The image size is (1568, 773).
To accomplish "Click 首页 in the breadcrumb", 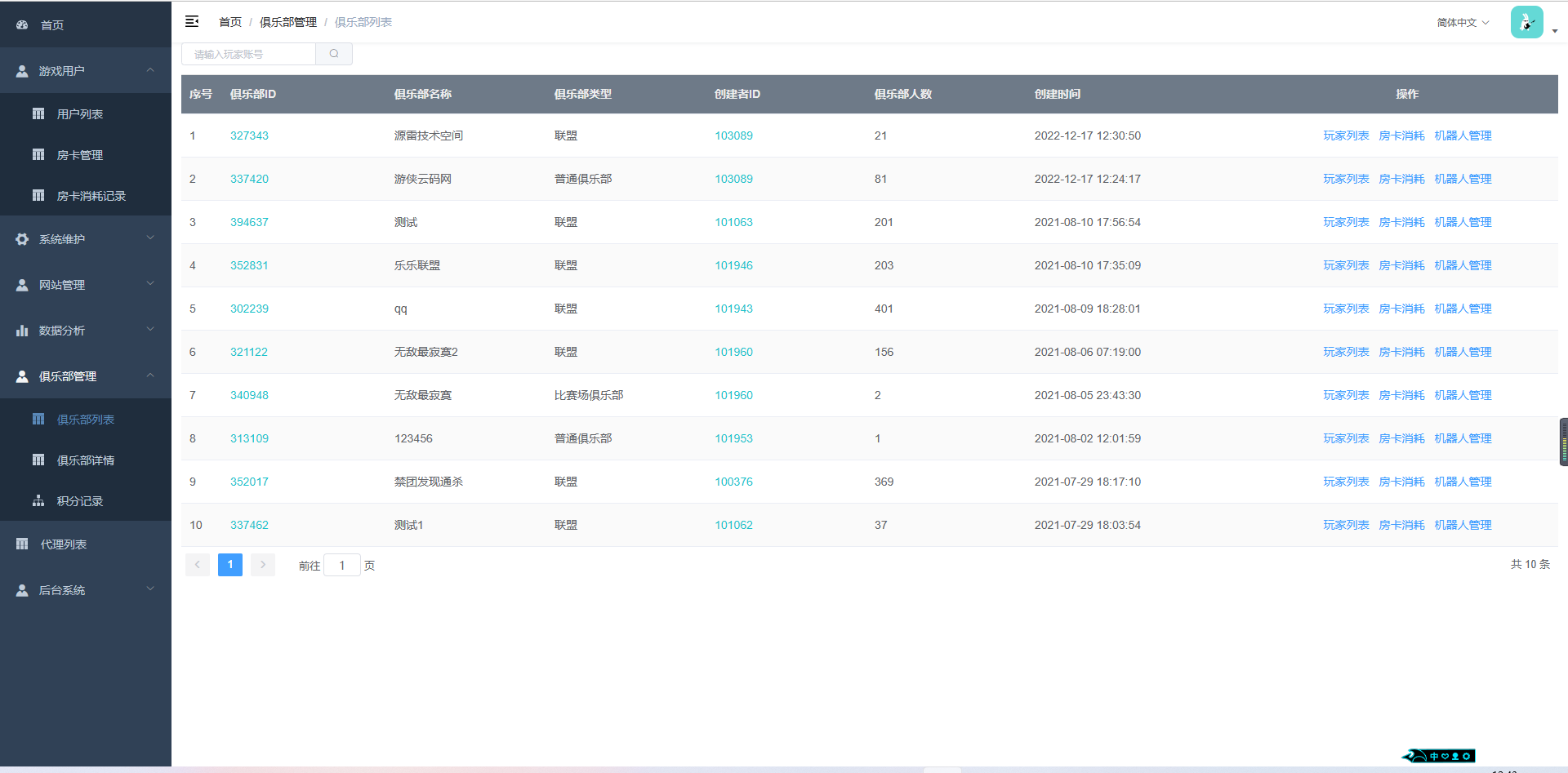I will coord(230,22).
